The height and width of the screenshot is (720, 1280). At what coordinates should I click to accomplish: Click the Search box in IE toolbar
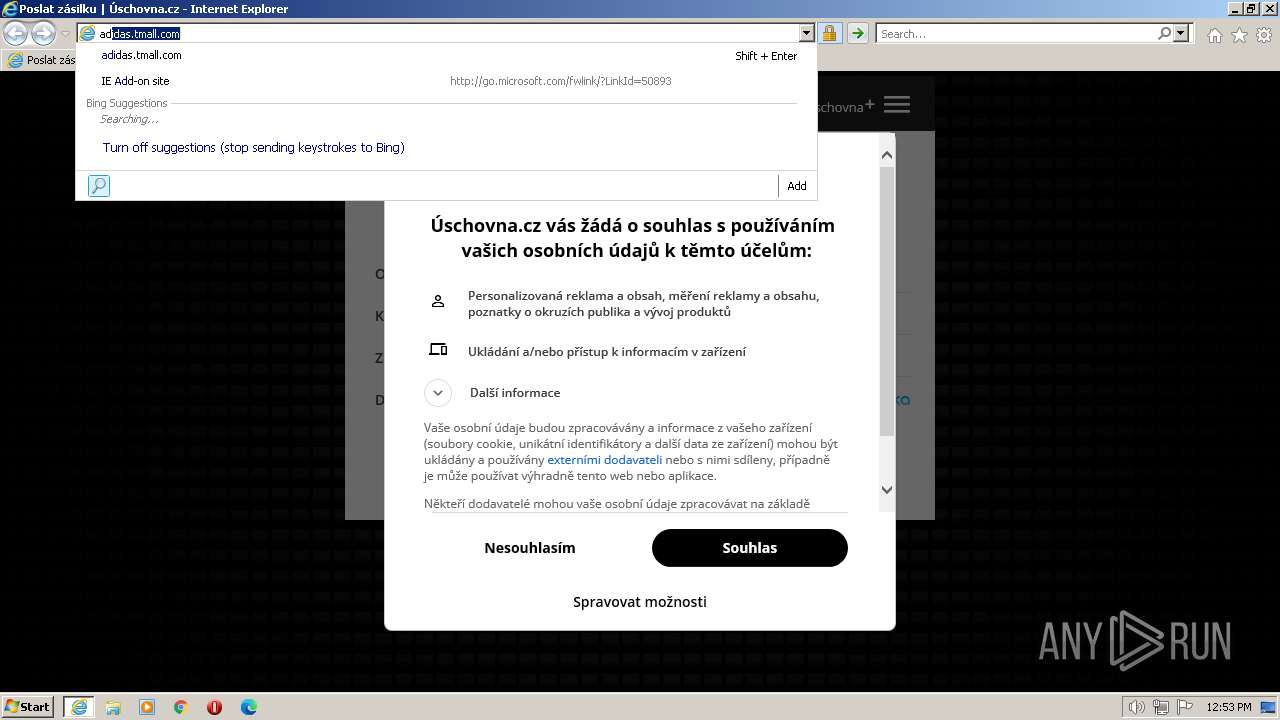[1016, 33]
